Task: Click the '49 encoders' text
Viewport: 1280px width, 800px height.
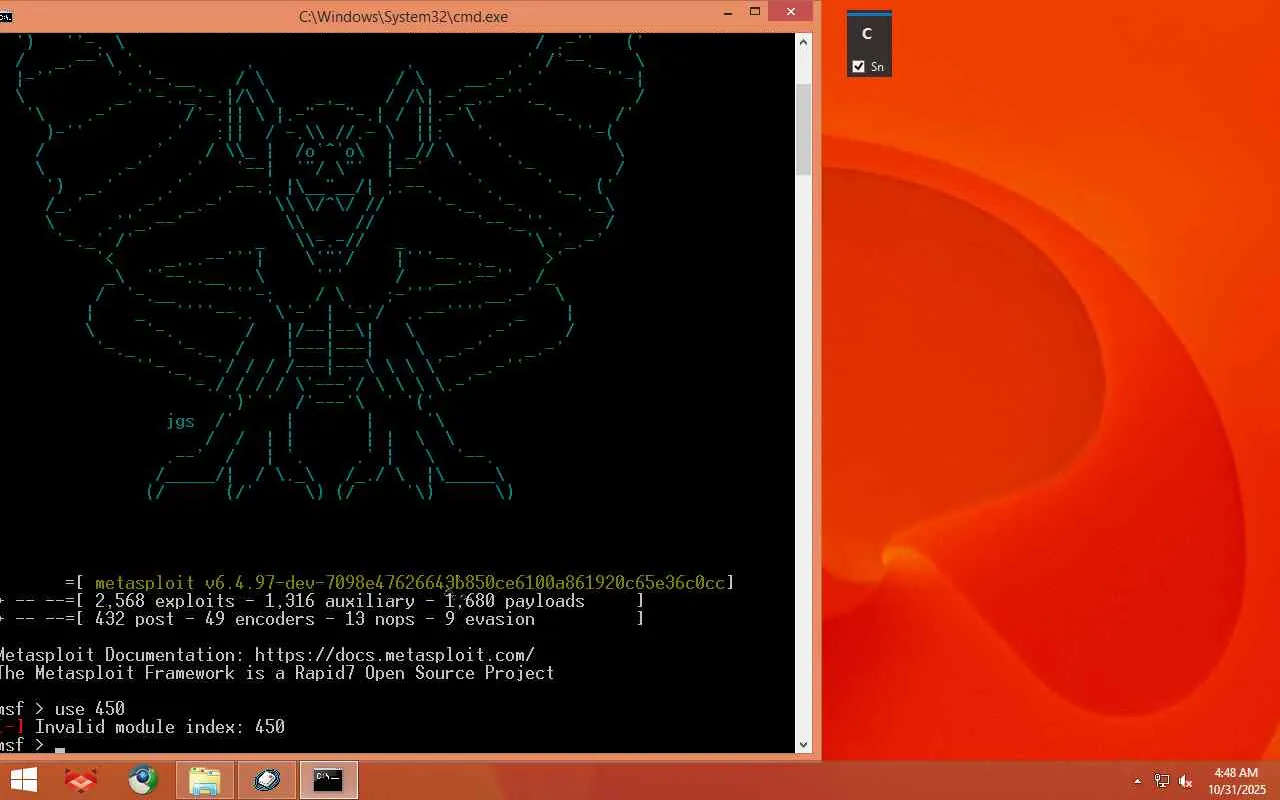Action: [260, 619]
